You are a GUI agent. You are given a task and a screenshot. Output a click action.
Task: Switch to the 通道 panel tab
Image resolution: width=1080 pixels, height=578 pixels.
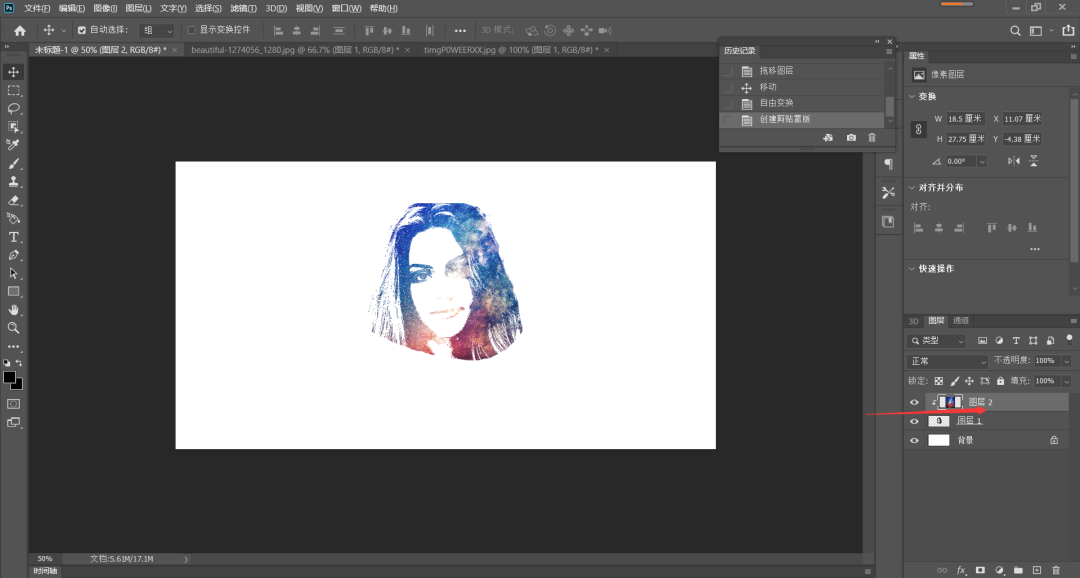click(960, 321)
